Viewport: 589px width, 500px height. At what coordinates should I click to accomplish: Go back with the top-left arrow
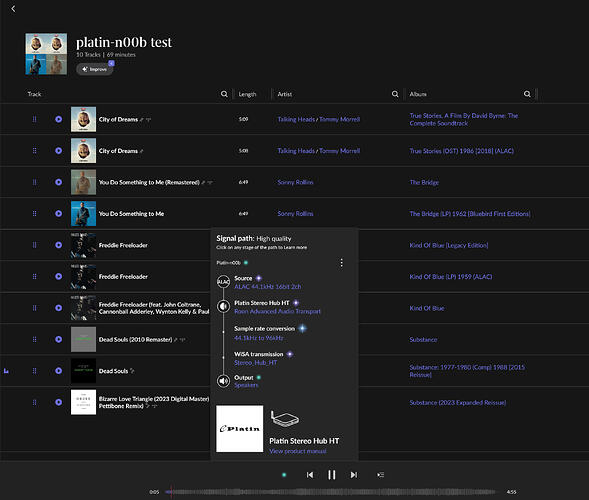coord(13,9)
